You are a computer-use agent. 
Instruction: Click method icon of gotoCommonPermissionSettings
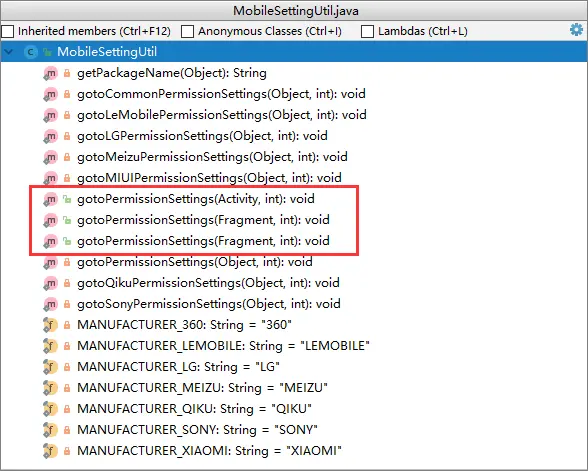coord(50,94)
